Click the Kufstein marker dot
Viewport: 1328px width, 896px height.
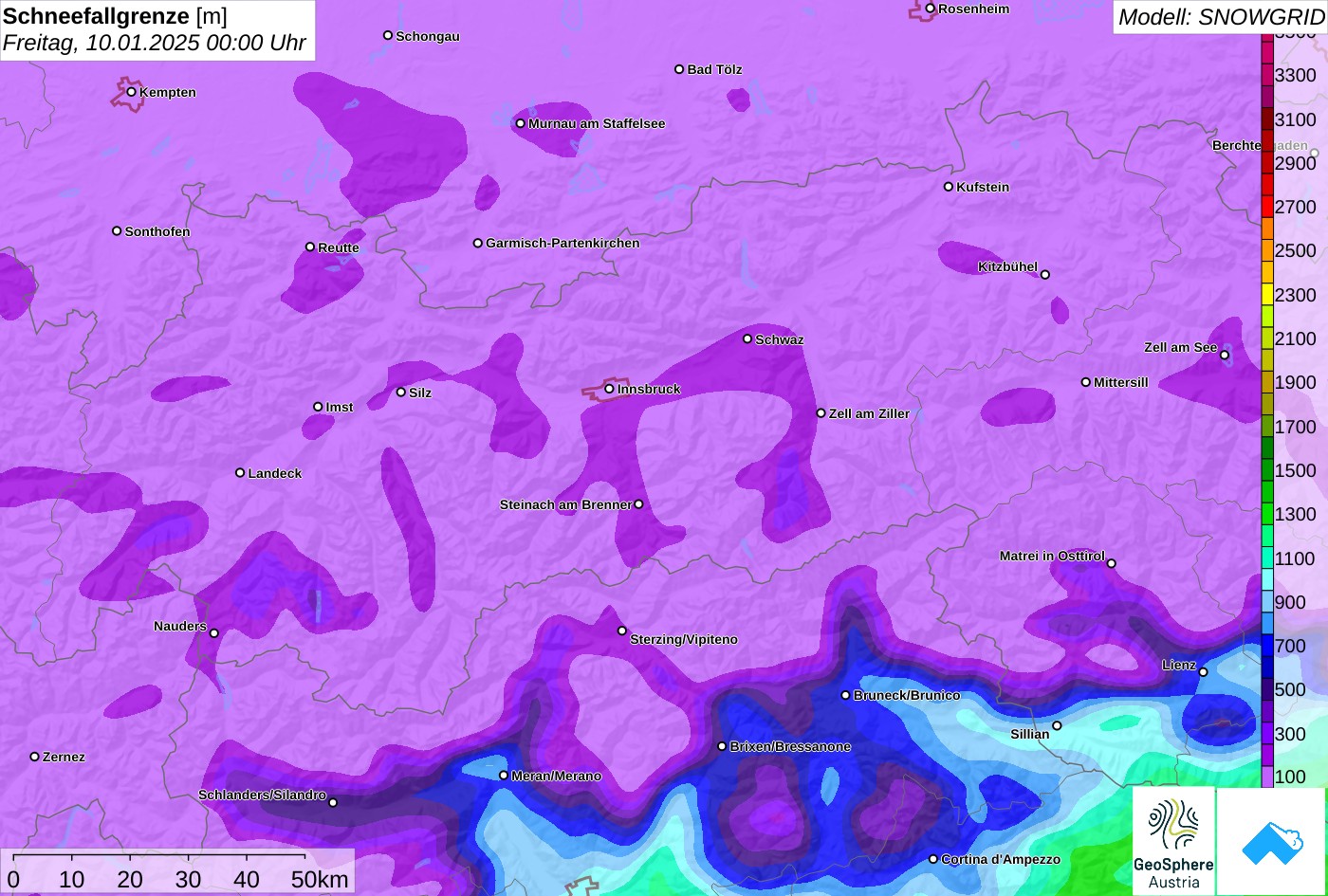tap(948, 187)
